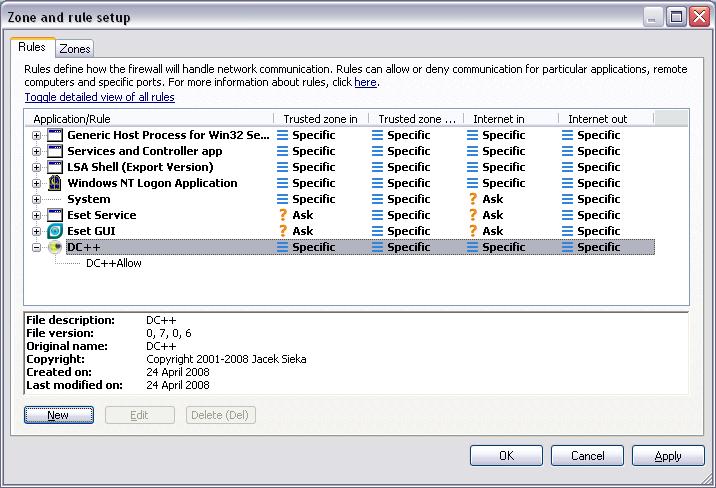Click Eset Service Trusted zone in Ask icon
The image size is (716, 488).
283,215
